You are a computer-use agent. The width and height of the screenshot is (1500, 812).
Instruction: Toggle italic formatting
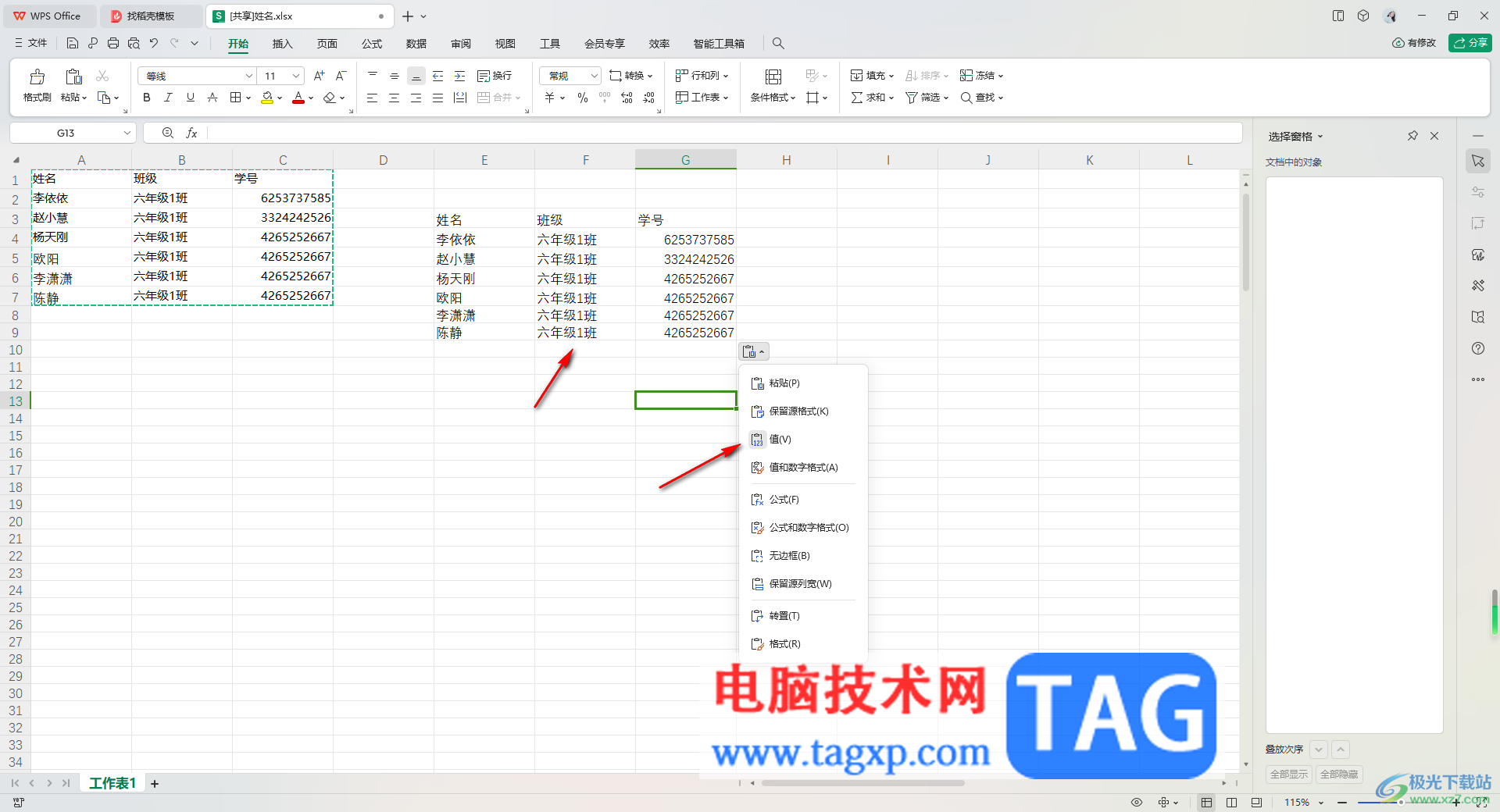tap(168, 98)
